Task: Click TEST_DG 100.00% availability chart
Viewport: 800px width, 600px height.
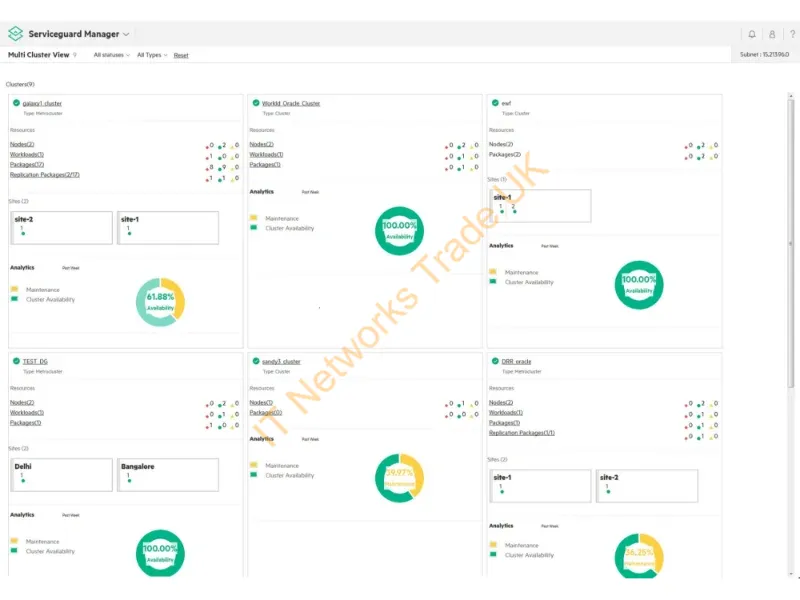Action: (x=160, y=554)
